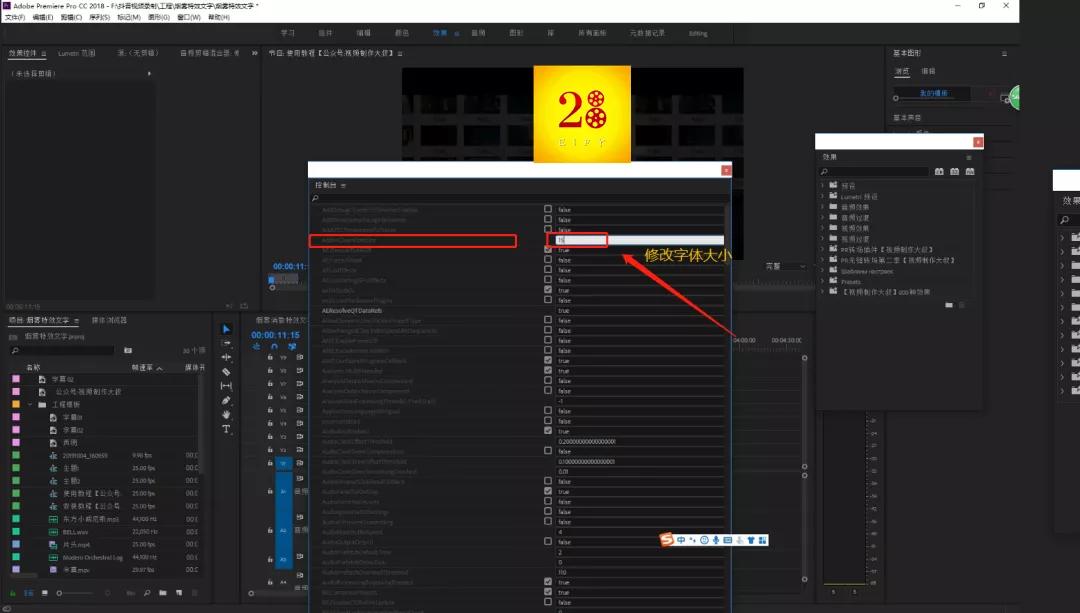Click the New Item icon in project panel
The width and height of the screenshot is (1080, 613).
pos(179,593)
